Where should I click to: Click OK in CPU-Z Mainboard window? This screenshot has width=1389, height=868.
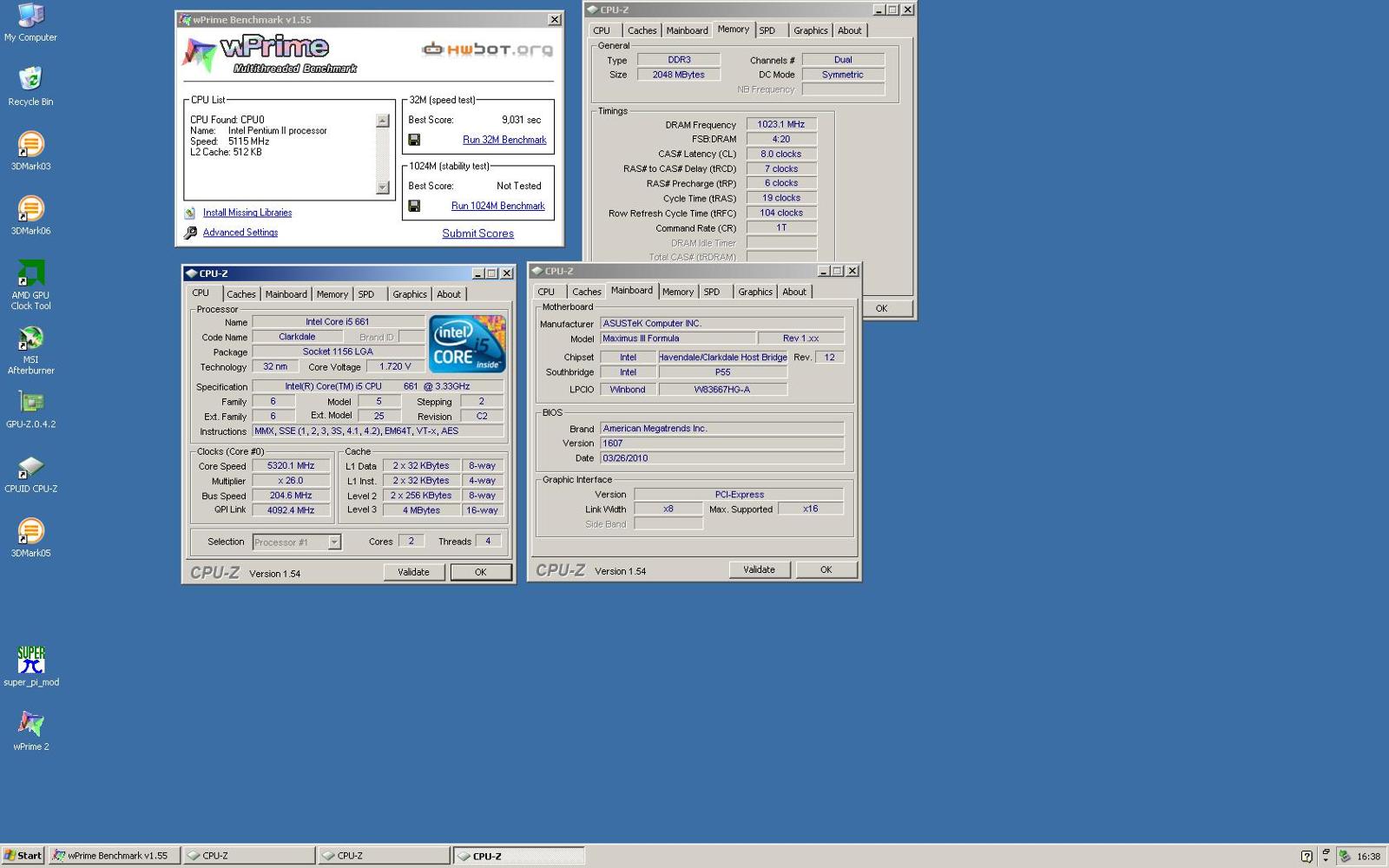click(826, 569)
